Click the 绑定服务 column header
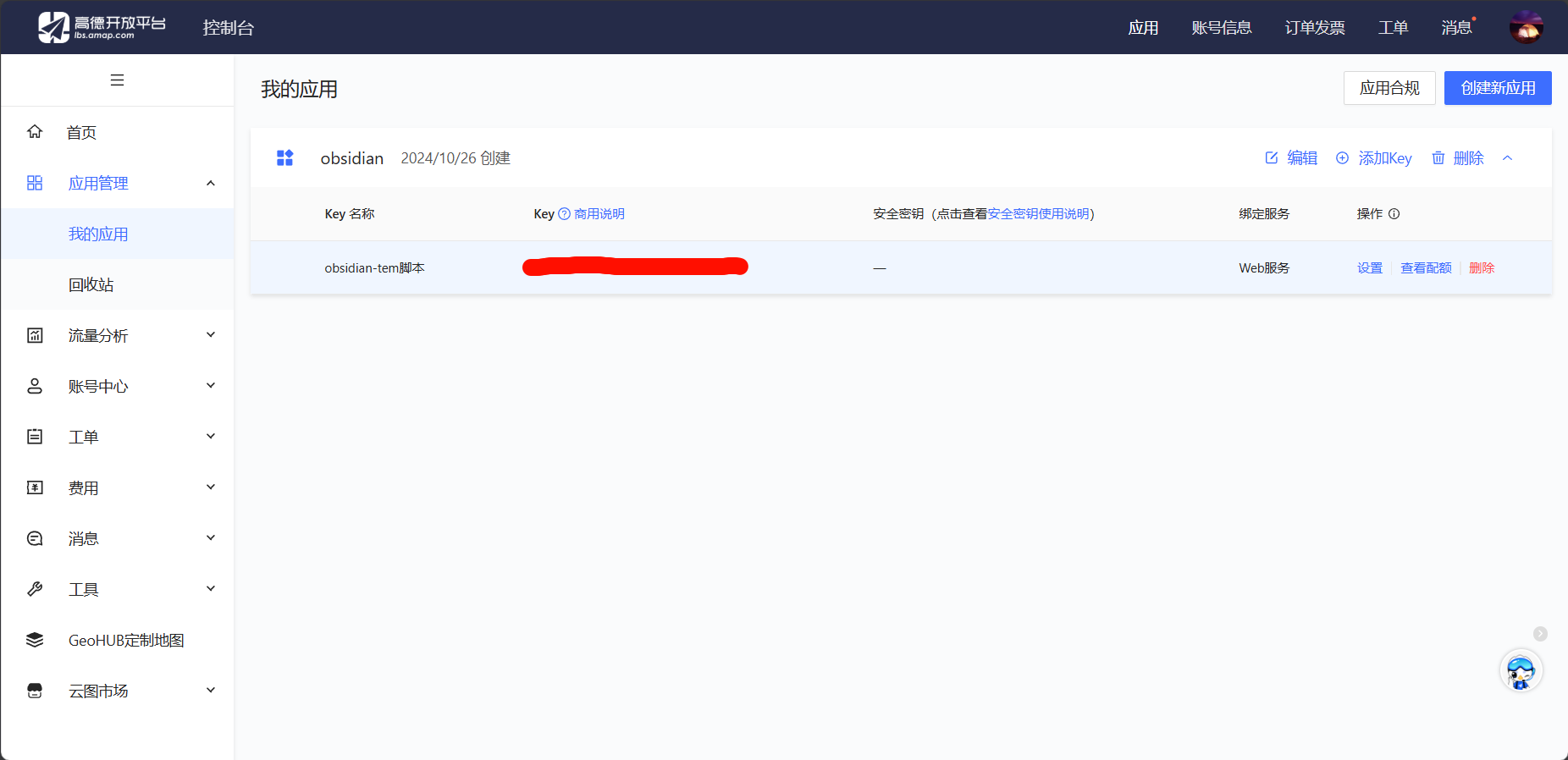This screenshot has width=1568, height=760. coord(1264,214)
